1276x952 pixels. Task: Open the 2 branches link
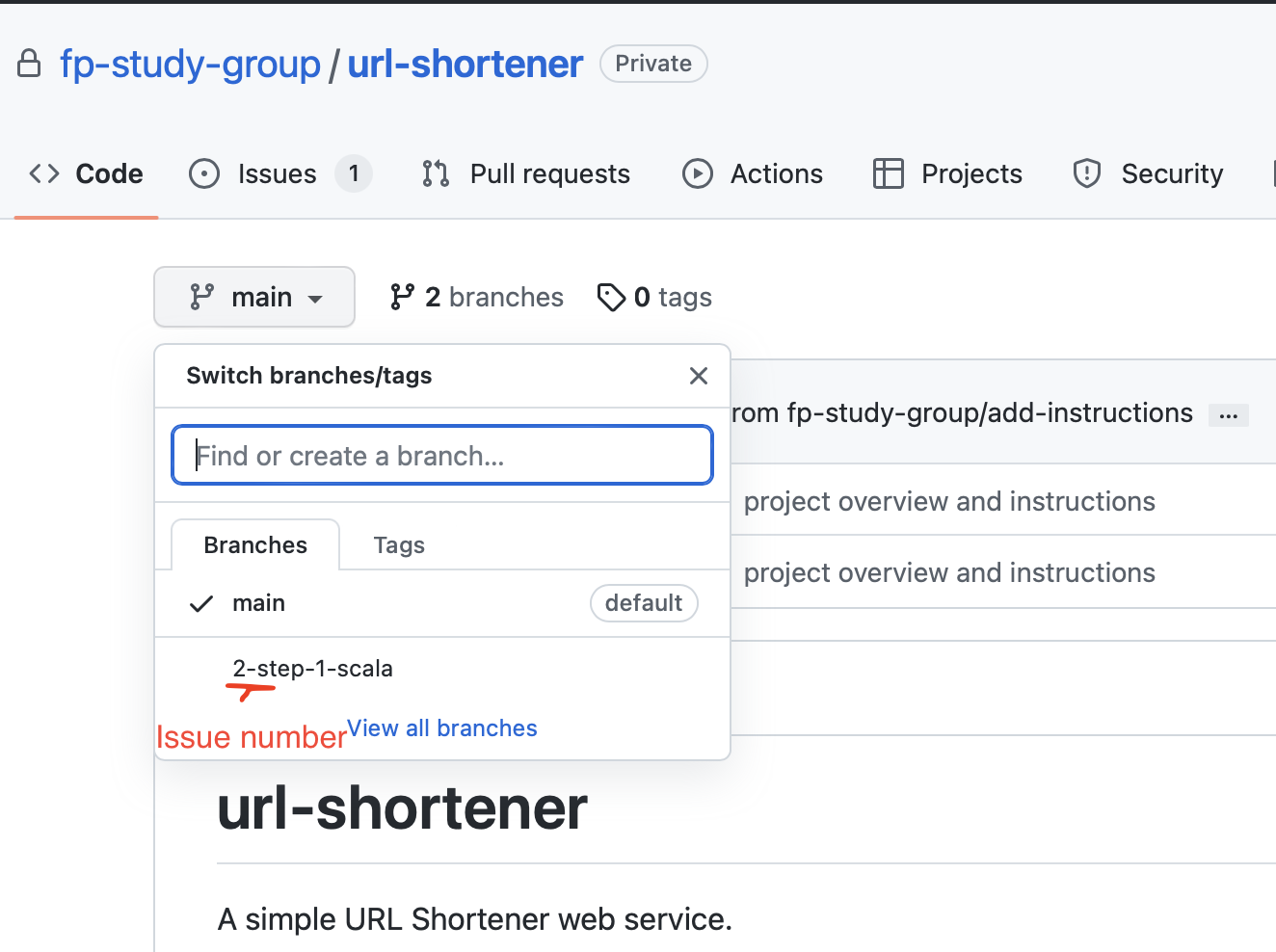coord(476,297)
